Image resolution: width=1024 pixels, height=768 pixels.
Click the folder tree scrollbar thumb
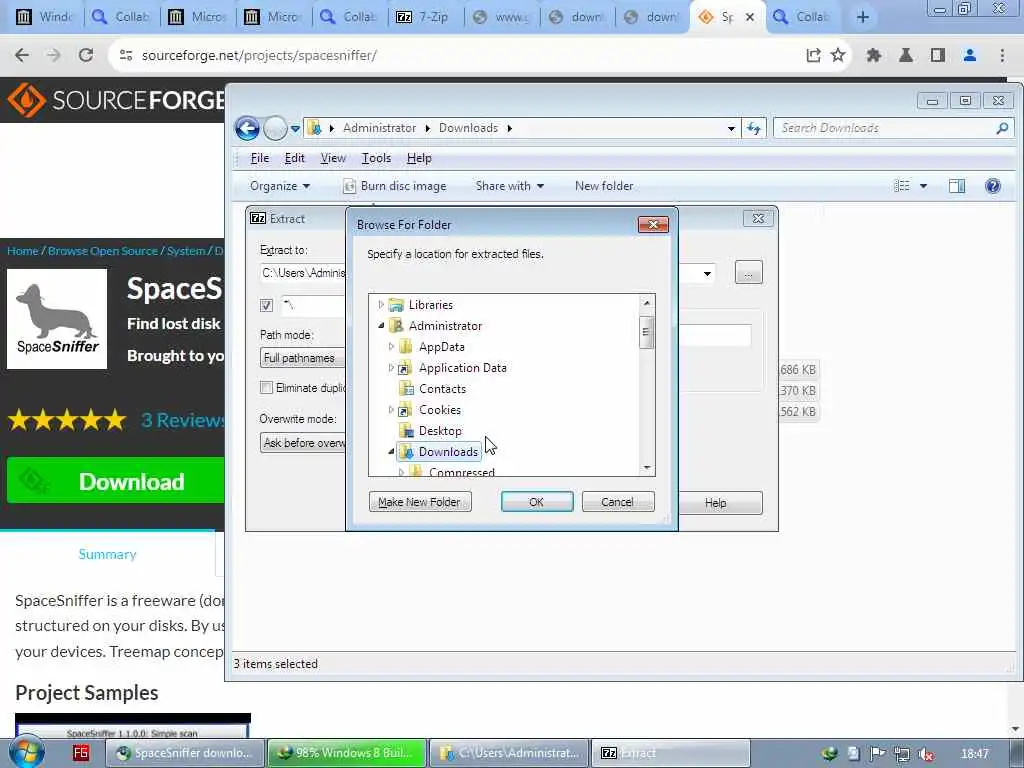click(x=646, y=332)
